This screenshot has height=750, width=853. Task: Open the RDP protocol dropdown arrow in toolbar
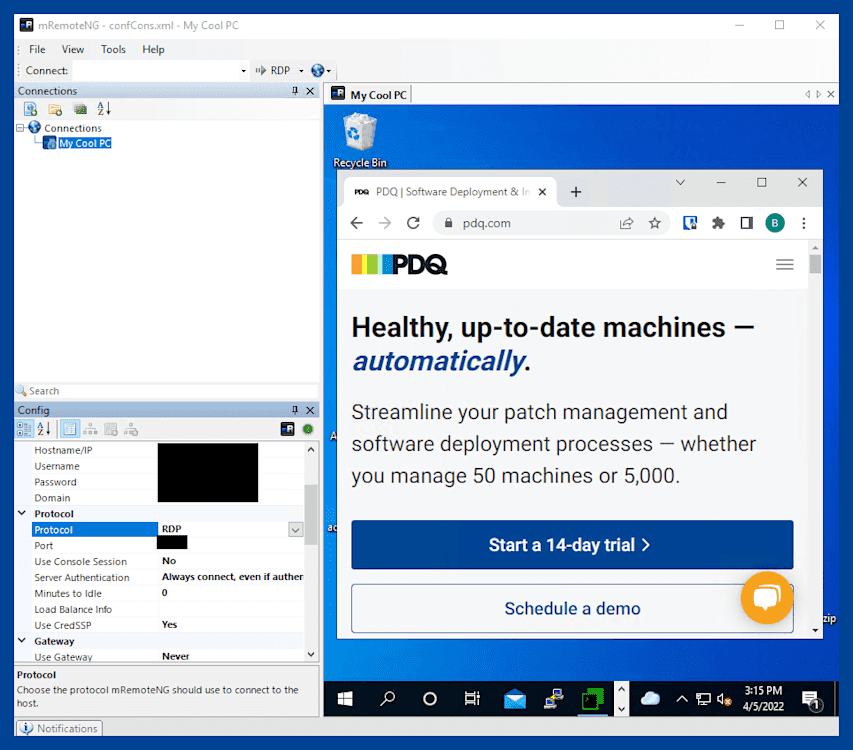click(301, 71)
